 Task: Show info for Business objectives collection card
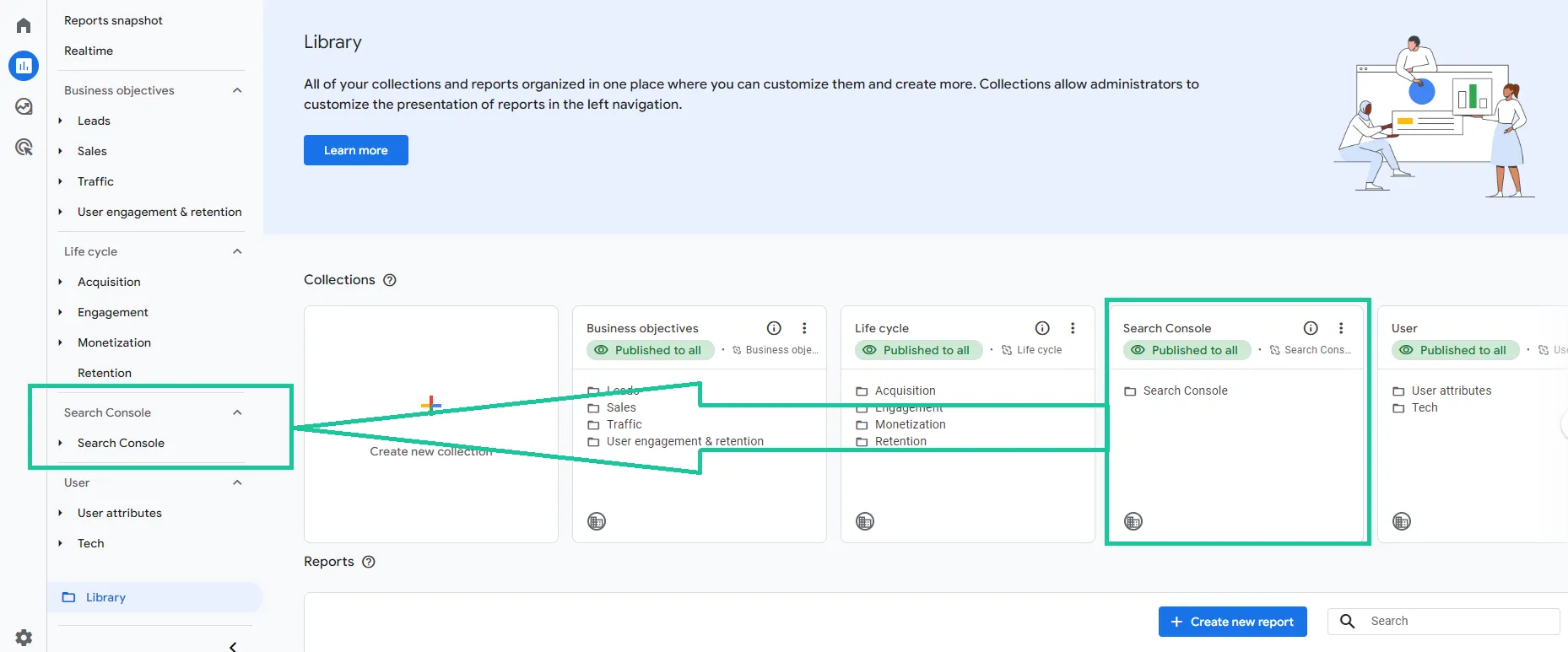774,328
